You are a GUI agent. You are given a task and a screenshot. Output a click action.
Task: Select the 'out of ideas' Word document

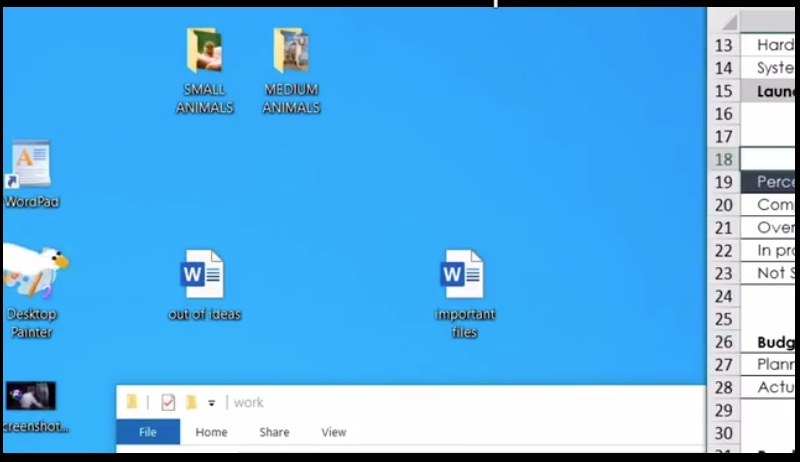pos(203,275)
